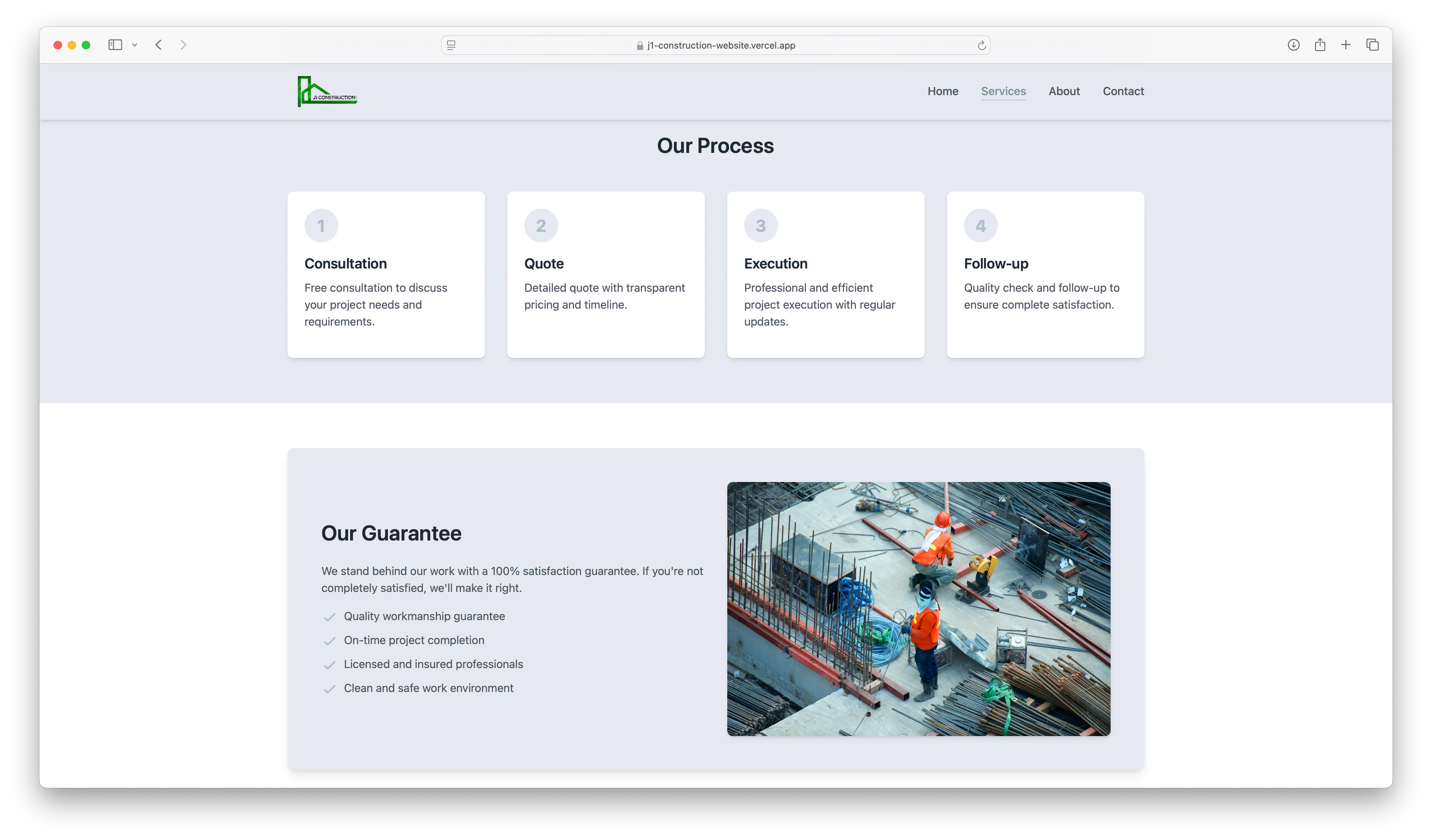Click the address bar URL field
Screen dimensions: 1432x840
click(715, 45)
